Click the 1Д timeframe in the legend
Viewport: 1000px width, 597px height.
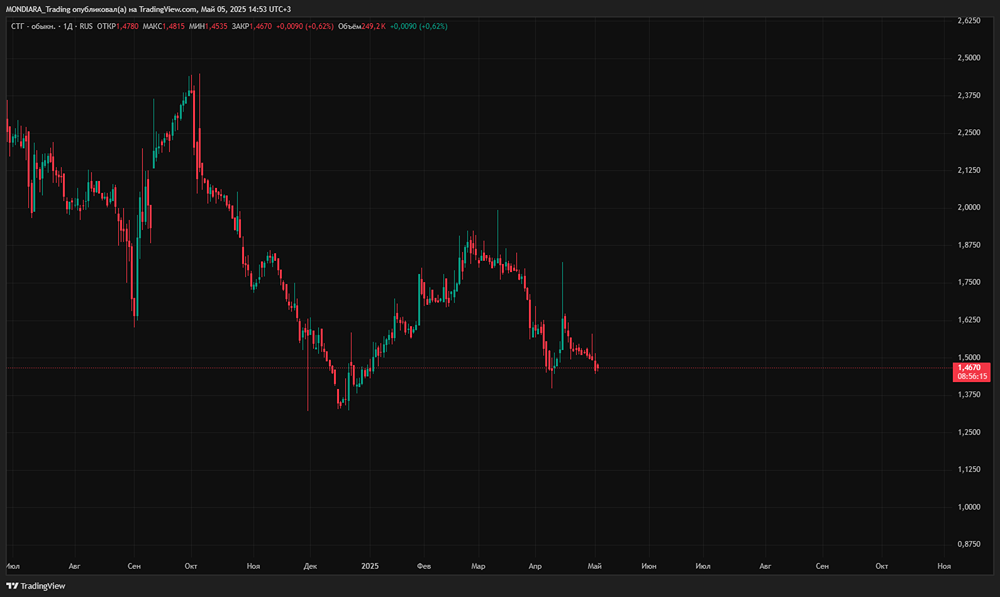coord(68,26)
